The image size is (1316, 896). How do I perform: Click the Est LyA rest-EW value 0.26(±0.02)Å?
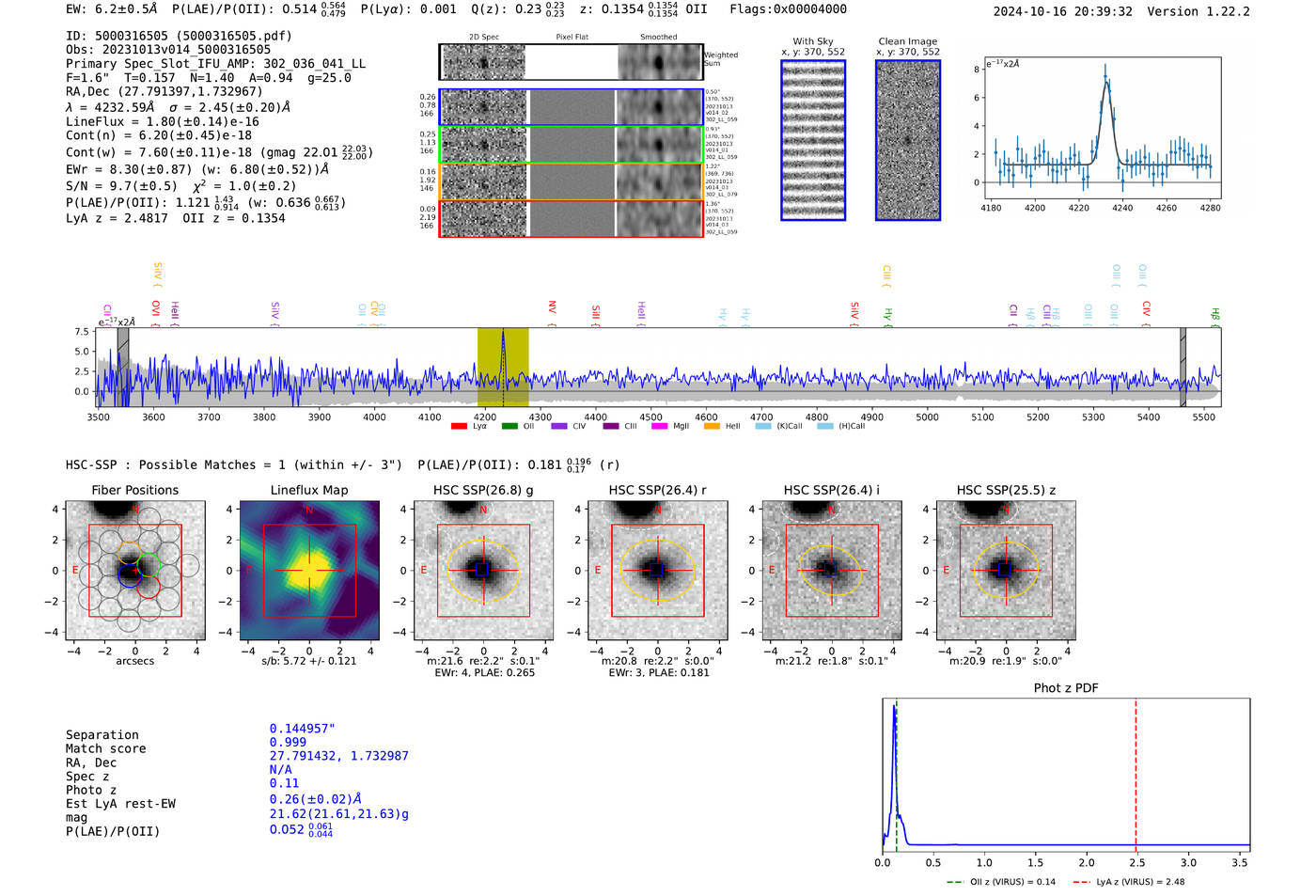click(316, 799)
